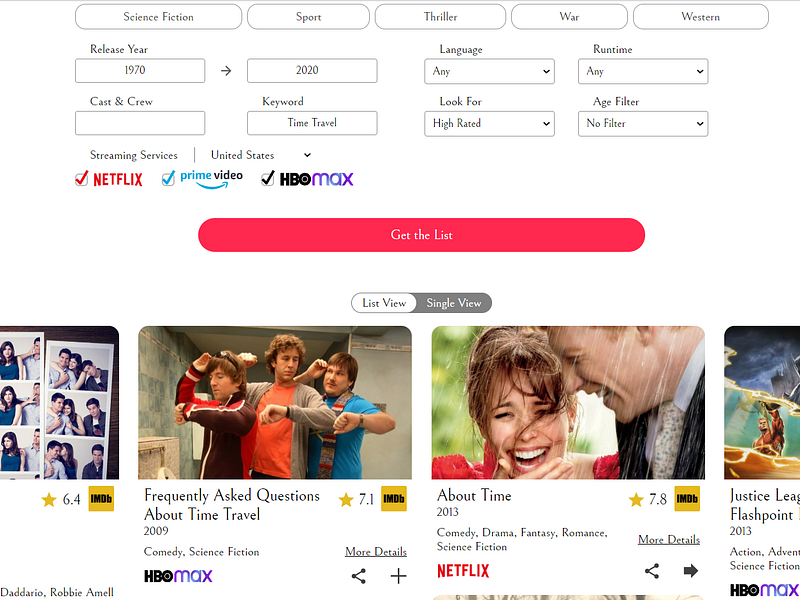800x600 pixels.
Task: Click the share icon on About Time card
Action: coord(652,570)
